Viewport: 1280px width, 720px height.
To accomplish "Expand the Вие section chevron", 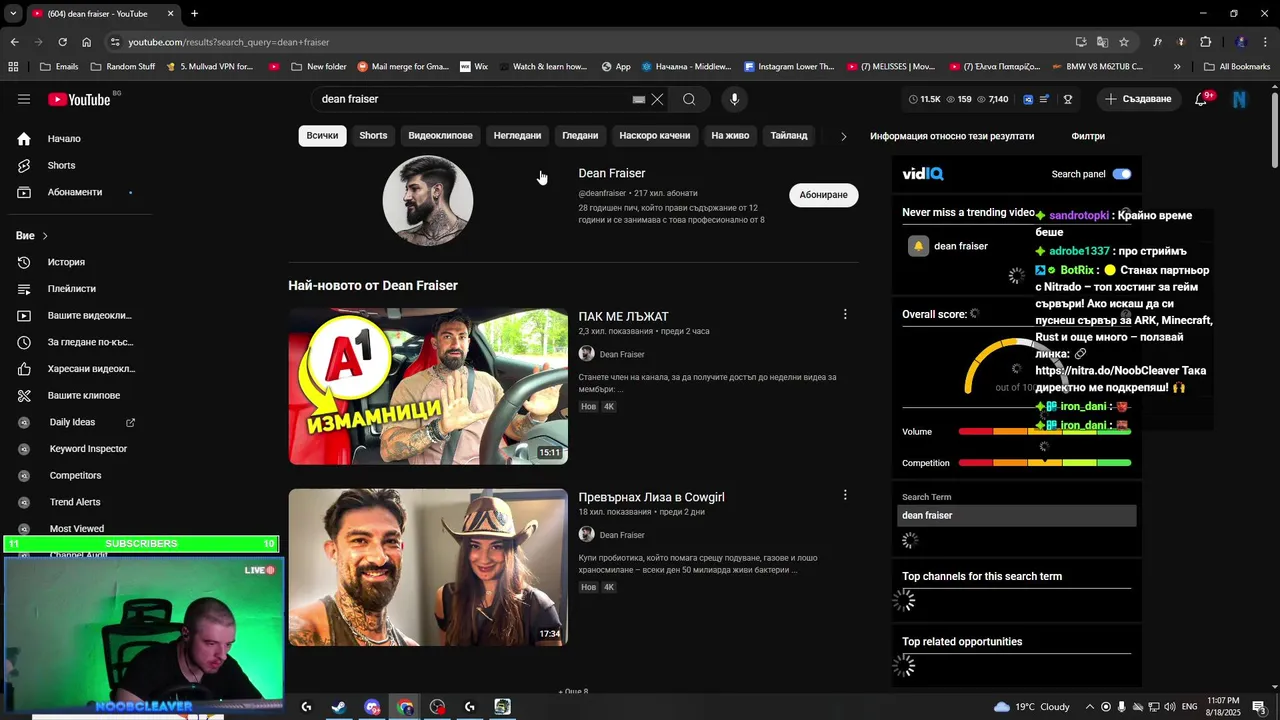I will click(45, 236).
